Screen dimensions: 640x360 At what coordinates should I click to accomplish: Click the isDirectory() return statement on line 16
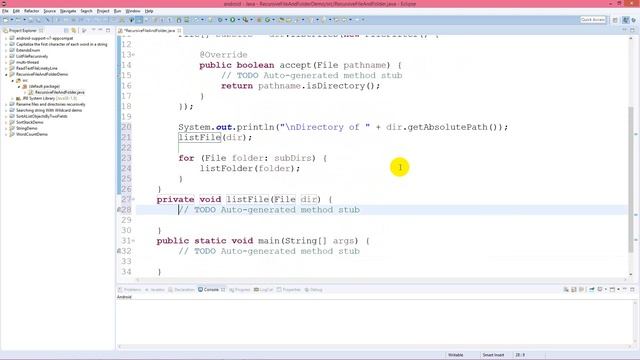300,86
